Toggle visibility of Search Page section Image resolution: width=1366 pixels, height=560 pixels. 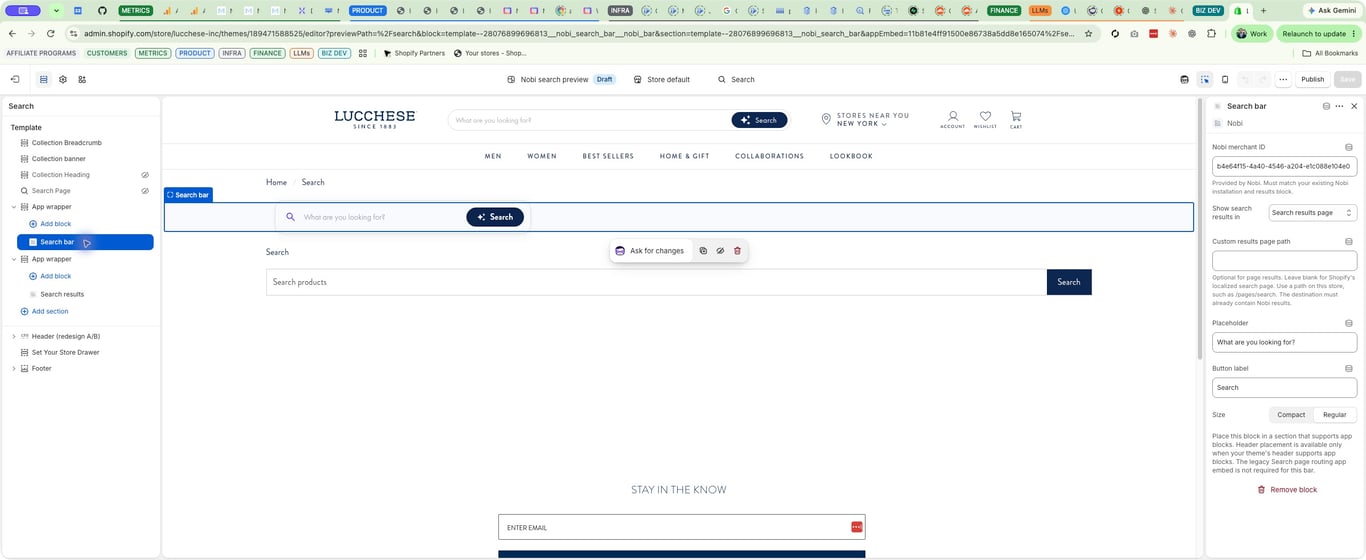tap(145, 191)
